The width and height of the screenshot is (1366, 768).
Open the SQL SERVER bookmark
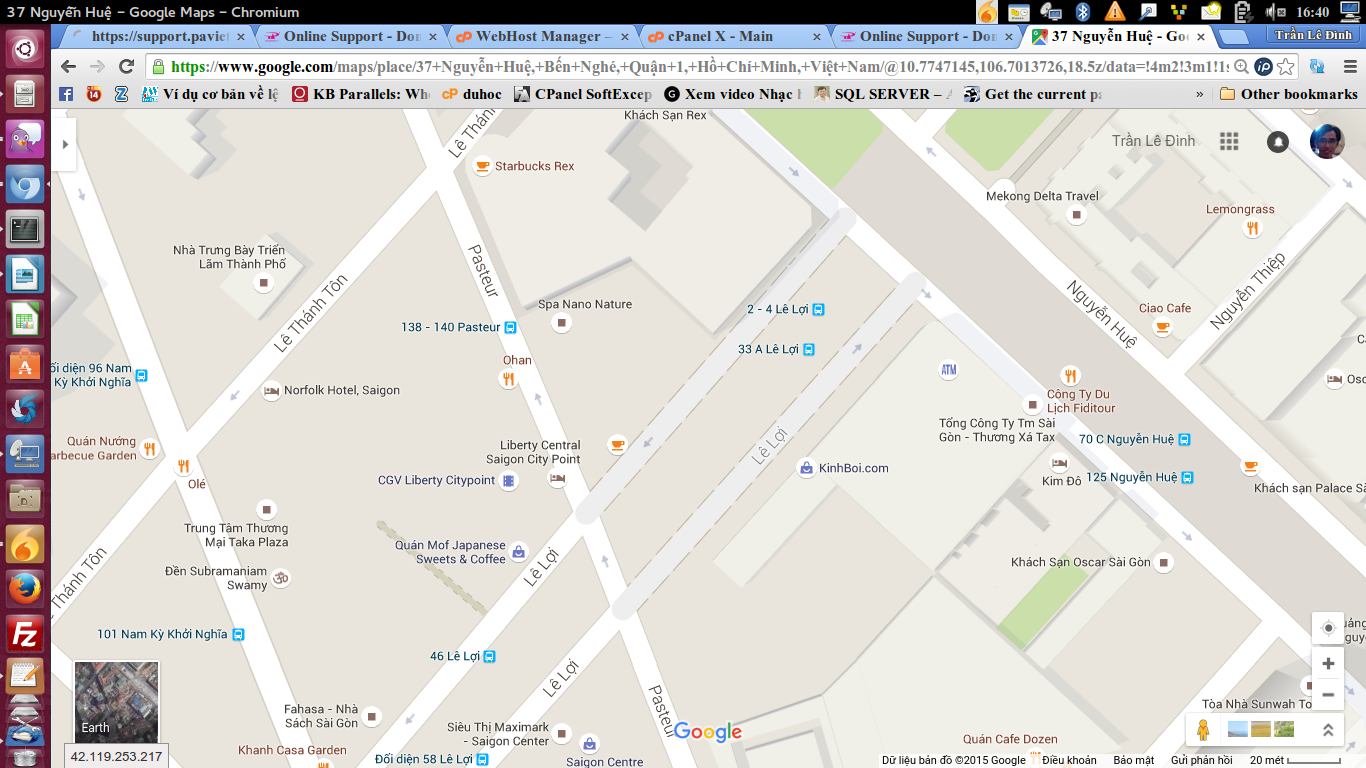coord(884,94)
